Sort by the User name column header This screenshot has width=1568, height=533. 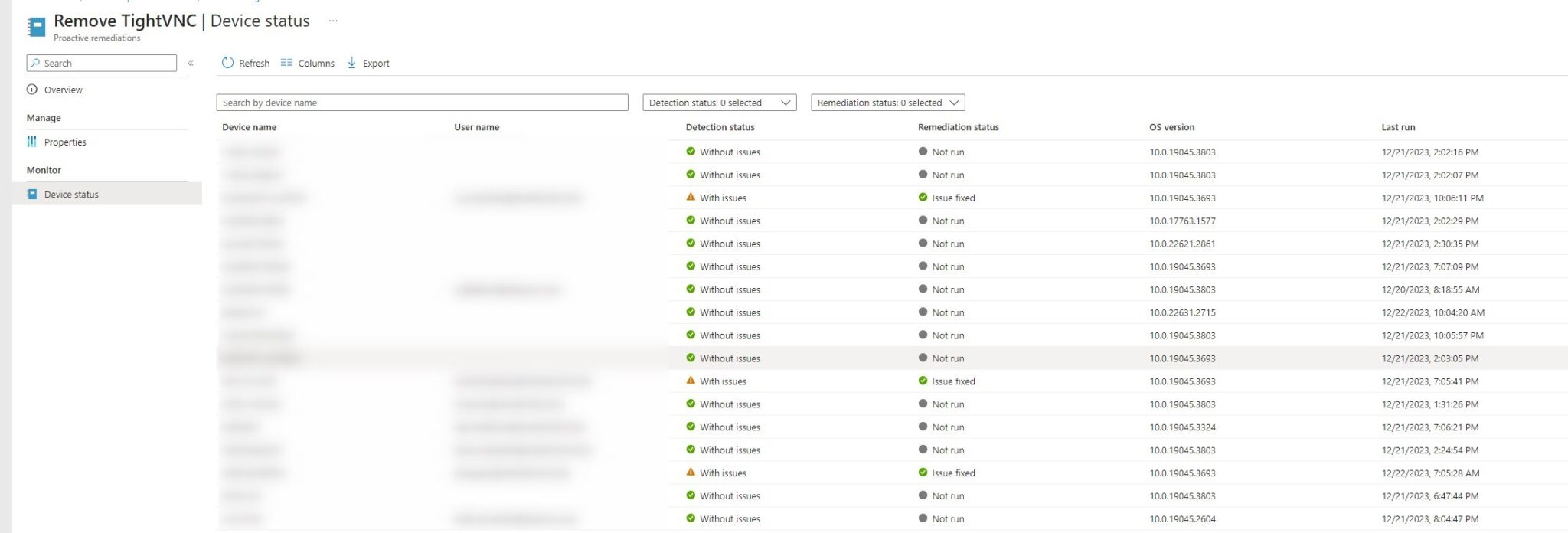point(476,127)
